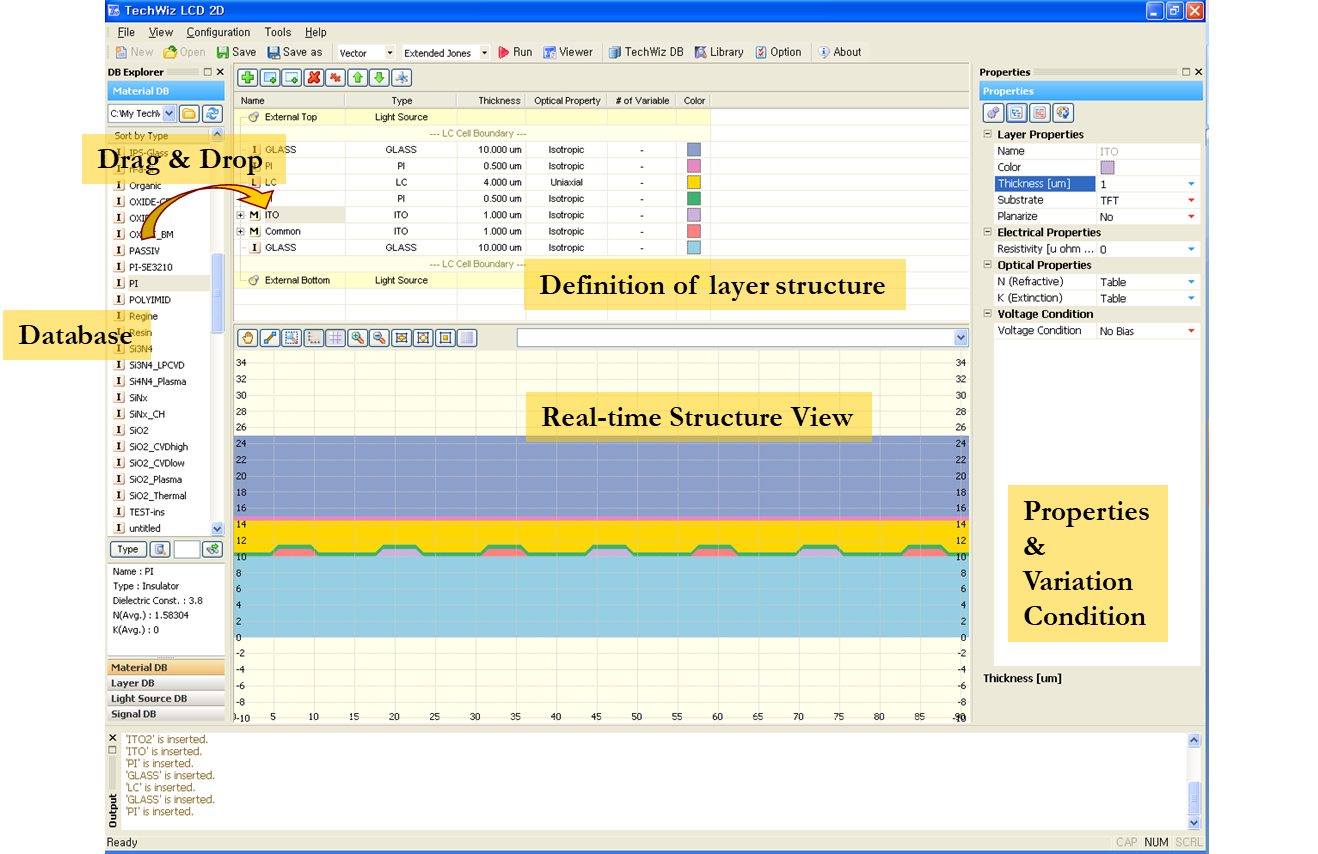
Task: Open the Library tool
Action: [x=719, y=52]
